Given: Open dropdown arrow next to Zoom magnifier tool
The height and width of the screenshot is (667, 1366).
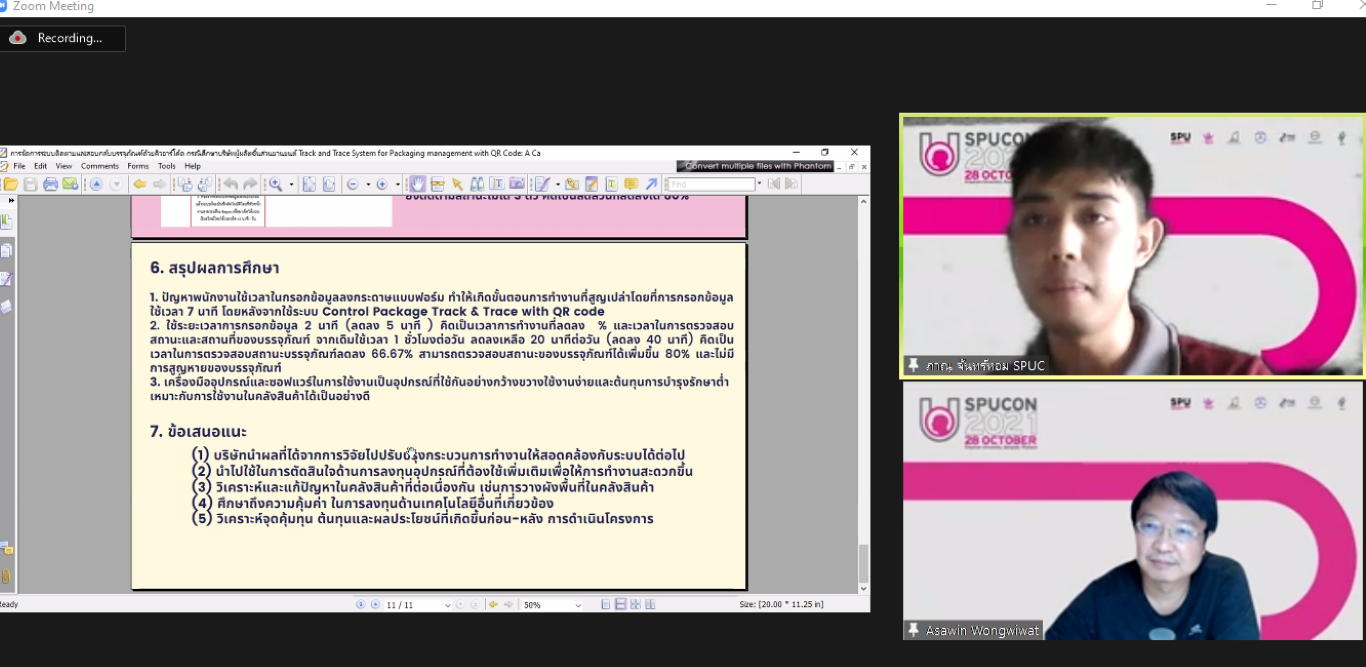Looking at the screenshot, I should (x=291, y=184).
